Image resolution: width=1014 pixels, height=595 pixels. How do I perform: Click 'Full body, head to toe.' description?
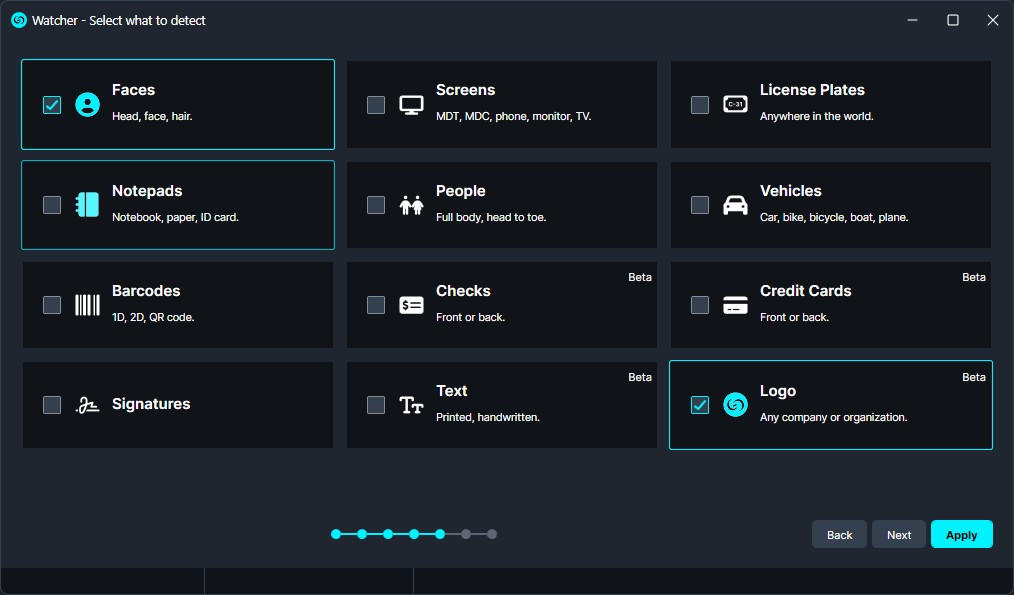click(491, 217)
